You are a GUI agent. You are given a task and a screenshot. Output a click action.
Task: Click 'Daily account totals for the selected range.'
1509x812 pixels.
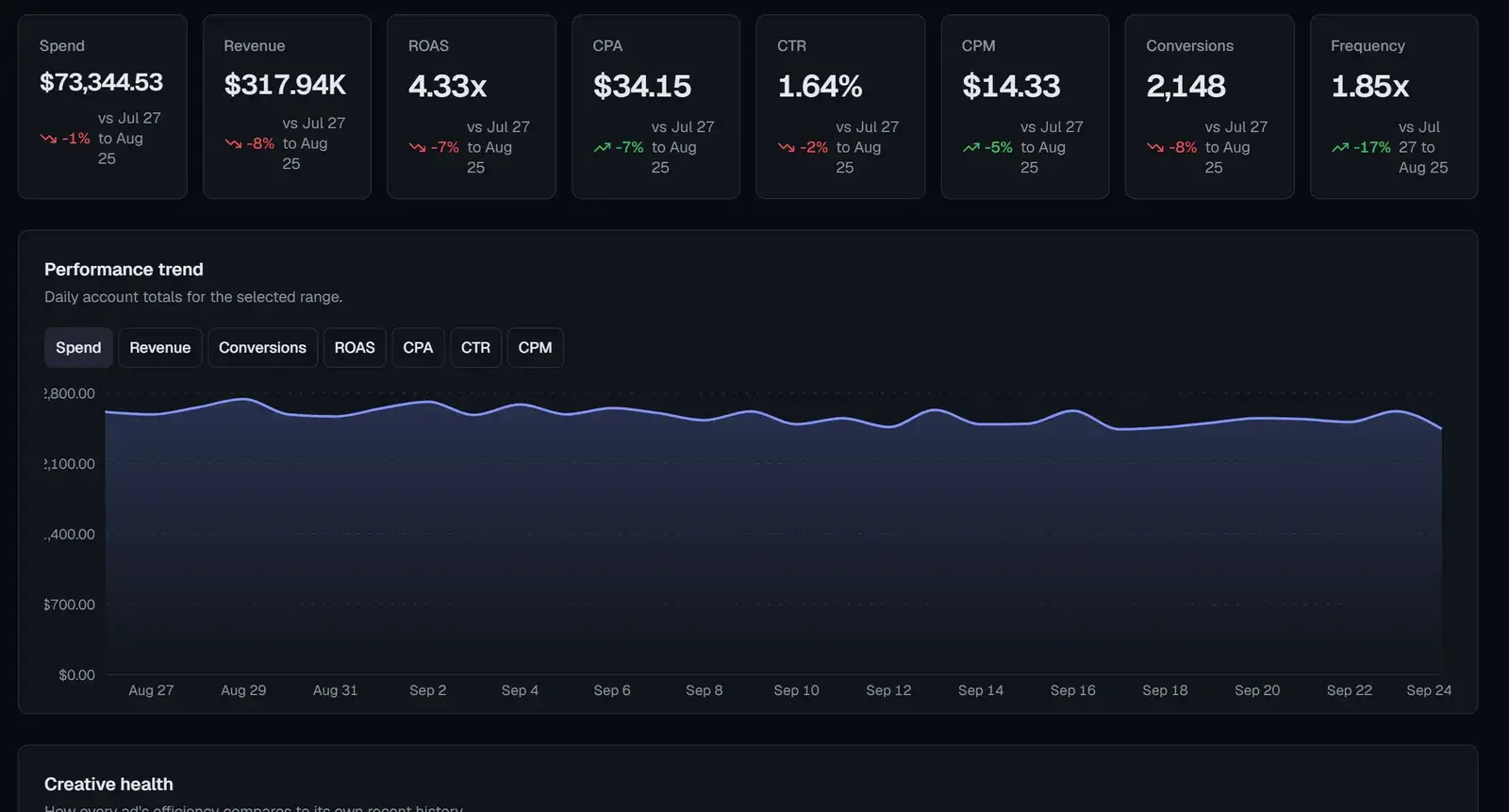(x=193, y=297)
